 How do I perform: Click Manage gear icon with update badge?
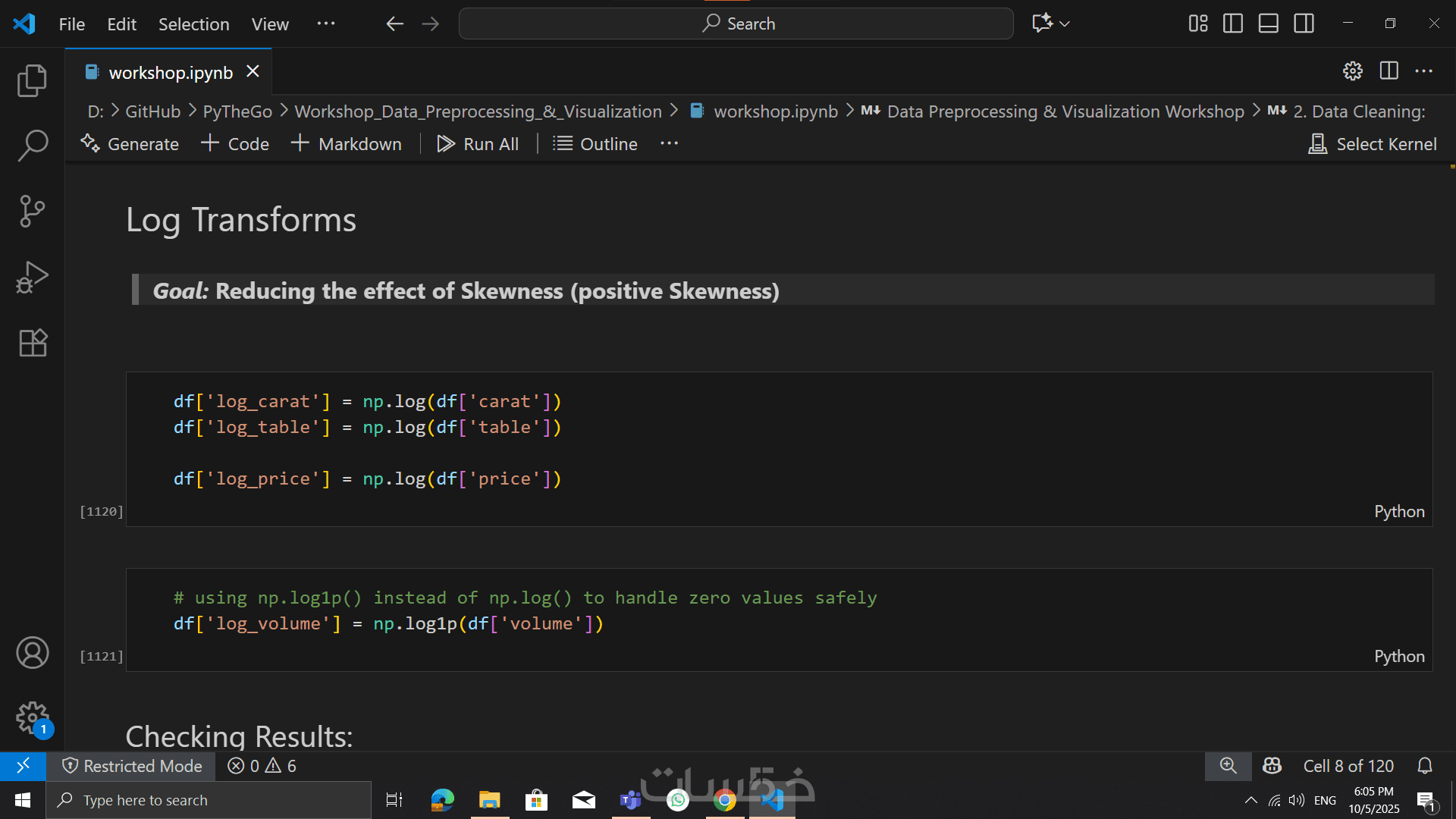coord(32,717)
